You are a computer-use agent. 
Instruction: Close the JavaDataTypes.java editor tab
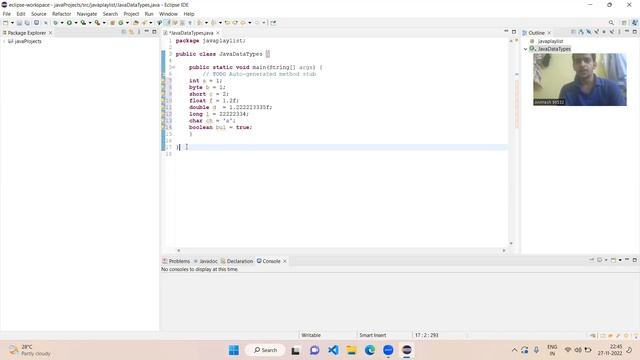tap(218, 33)
